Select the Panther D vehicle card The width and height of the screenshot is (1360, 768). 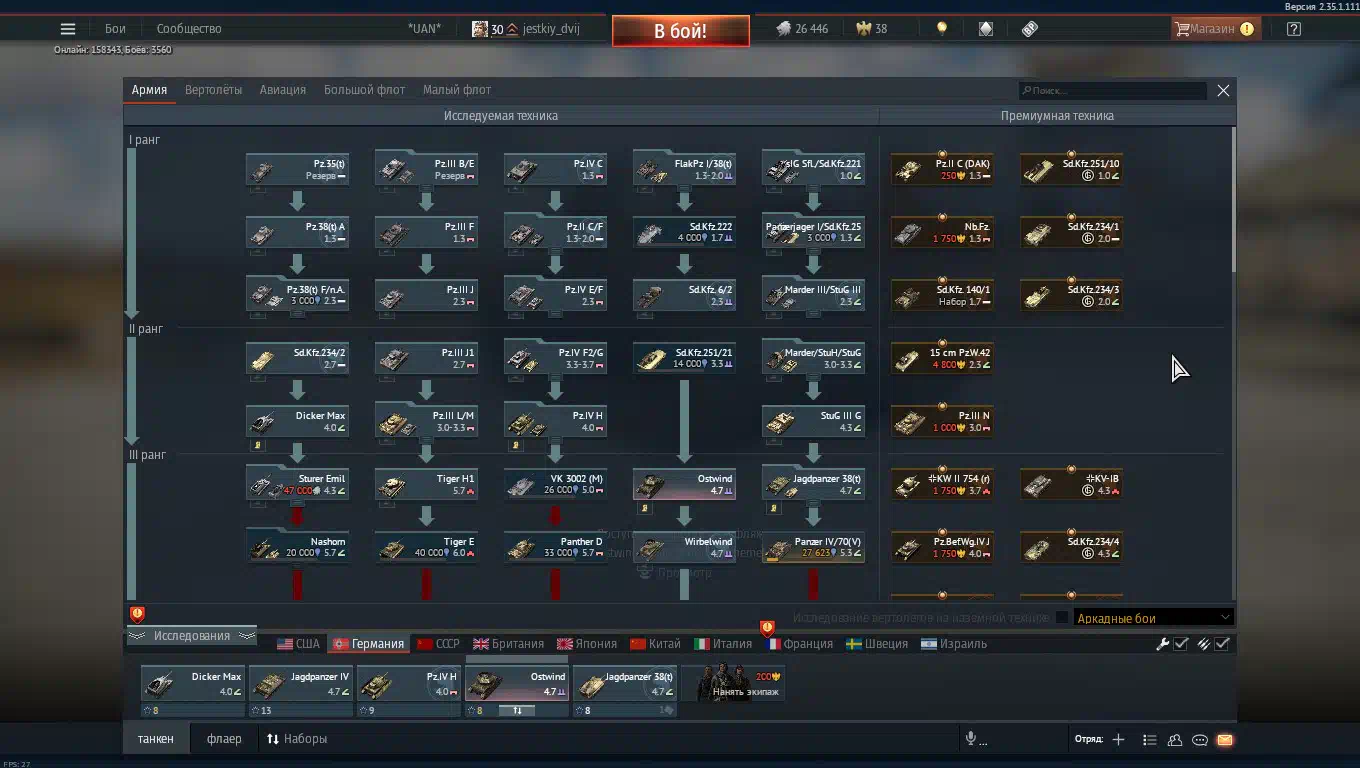point(555,548)
